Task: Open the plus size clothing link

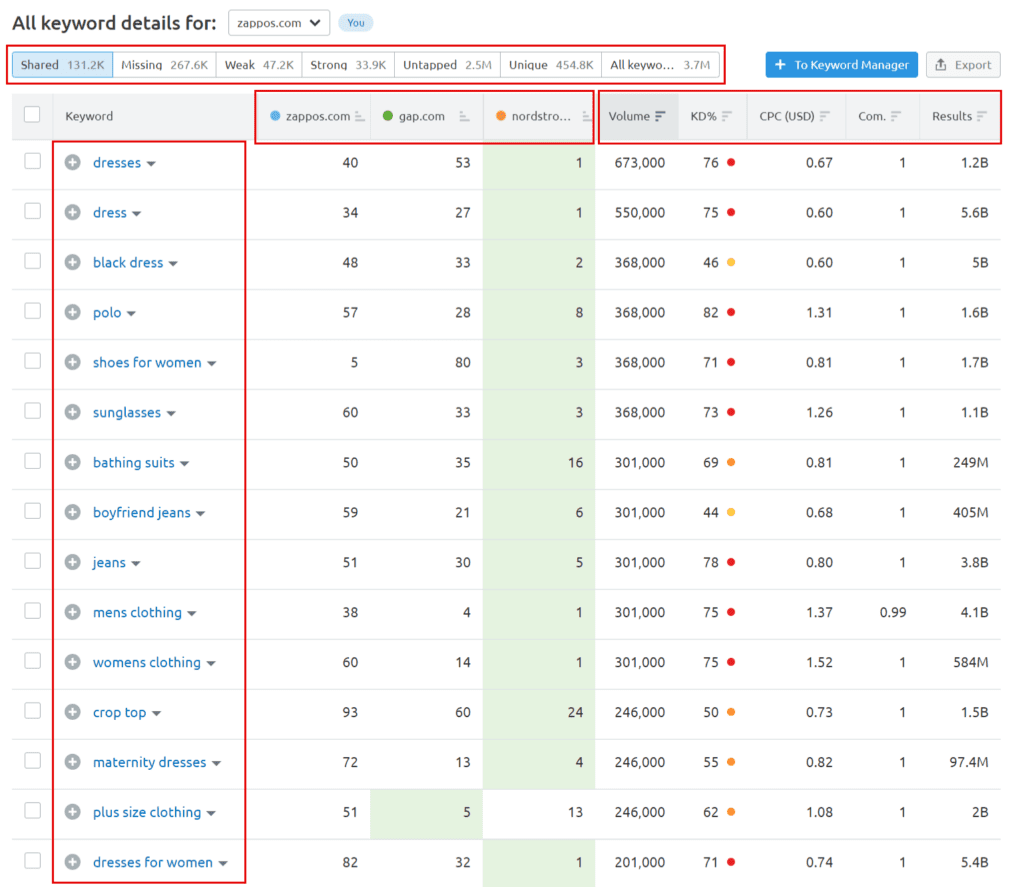Action: pyautogui.click(x=147, y=812)
